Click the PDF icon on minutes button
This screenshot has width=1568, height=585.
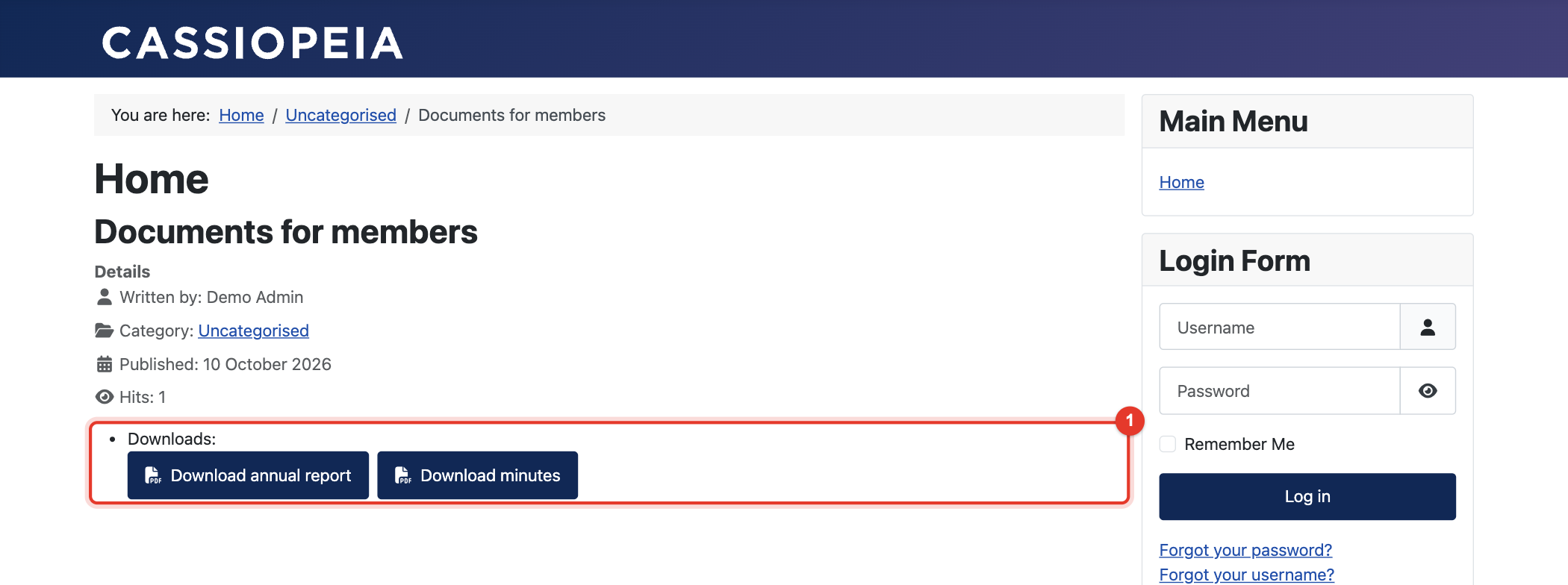402,475
